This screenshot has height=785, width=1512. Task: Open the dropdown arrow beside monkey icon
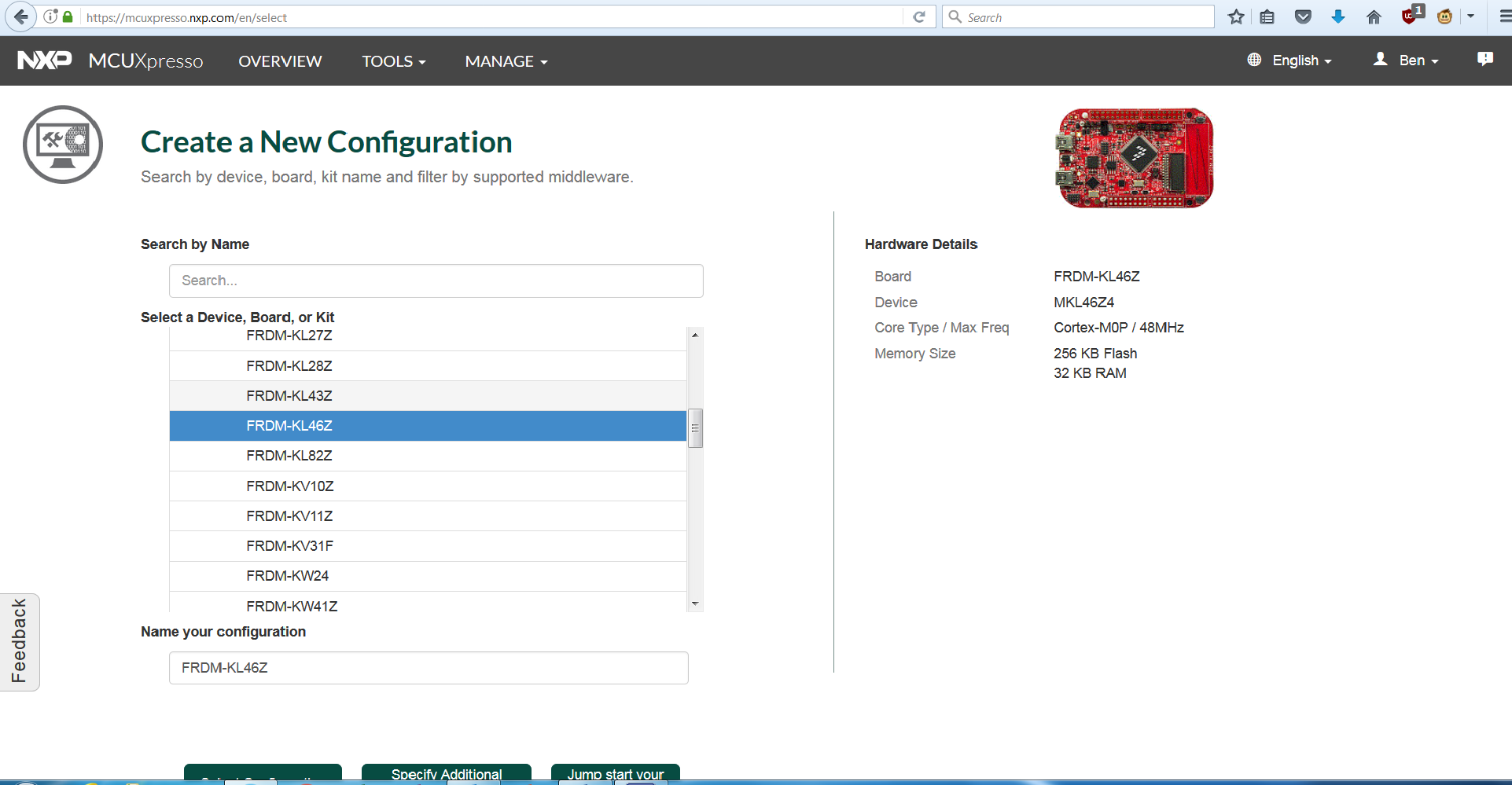point(1470,17)
